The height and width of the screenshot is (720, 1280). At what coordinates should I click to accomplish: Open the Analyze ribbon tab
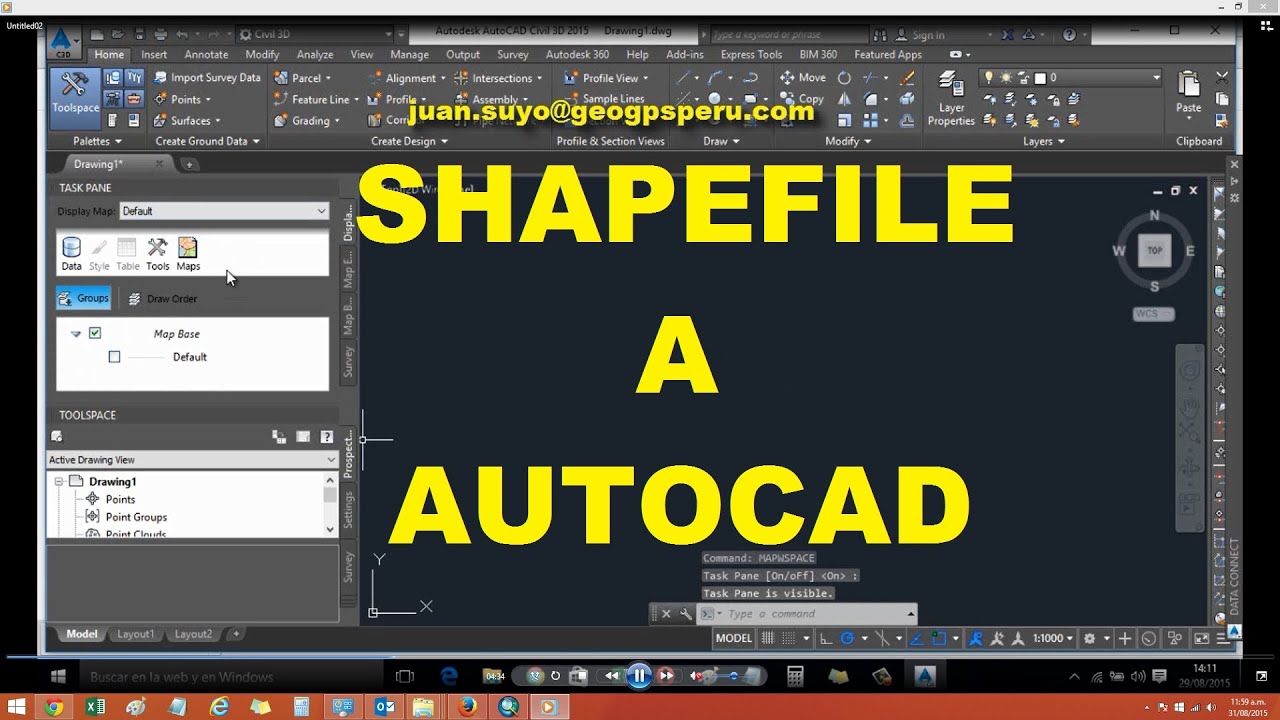315,54
